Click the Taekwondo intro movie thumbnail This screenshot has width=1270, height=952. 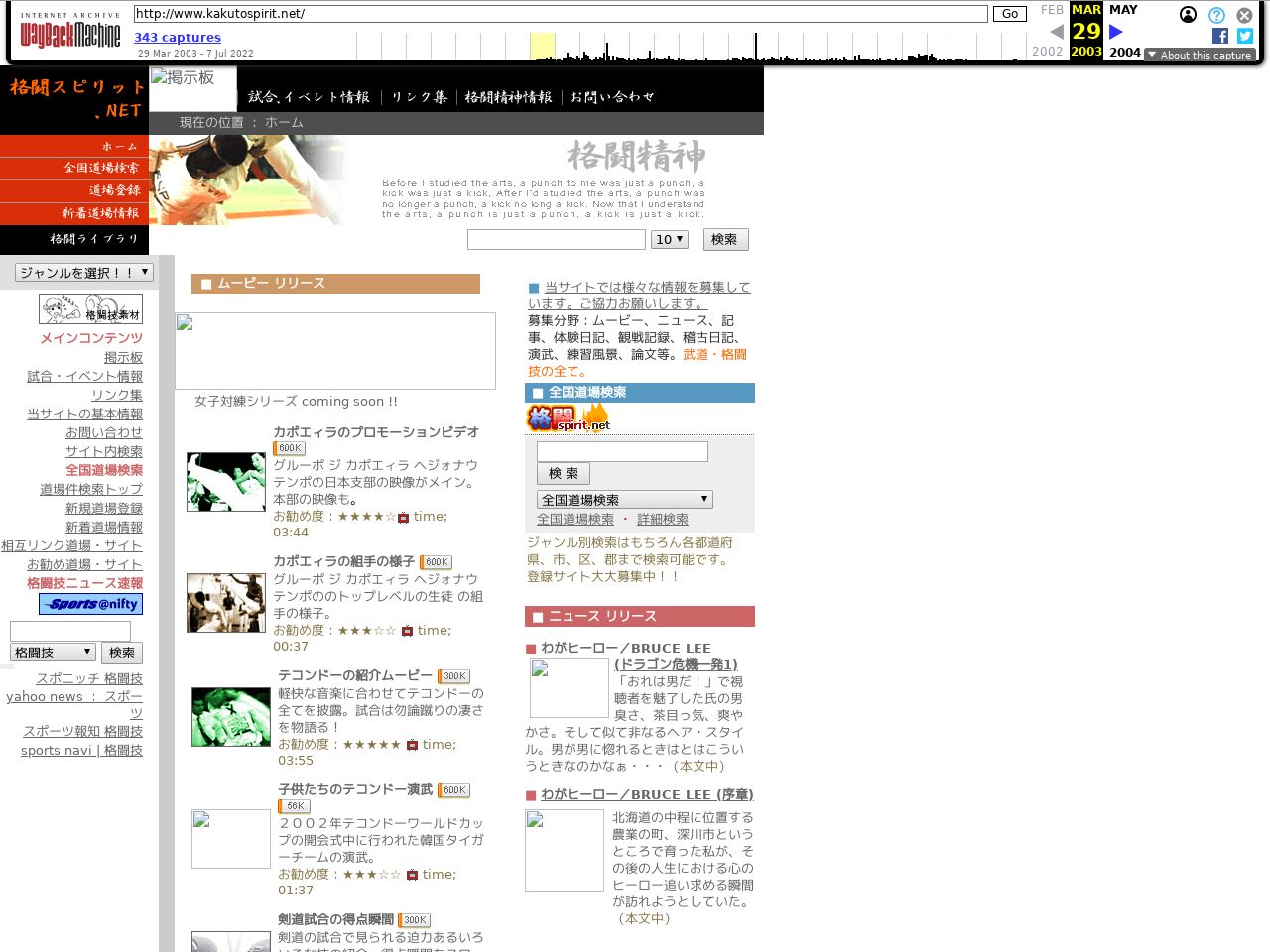pos(230,717)
